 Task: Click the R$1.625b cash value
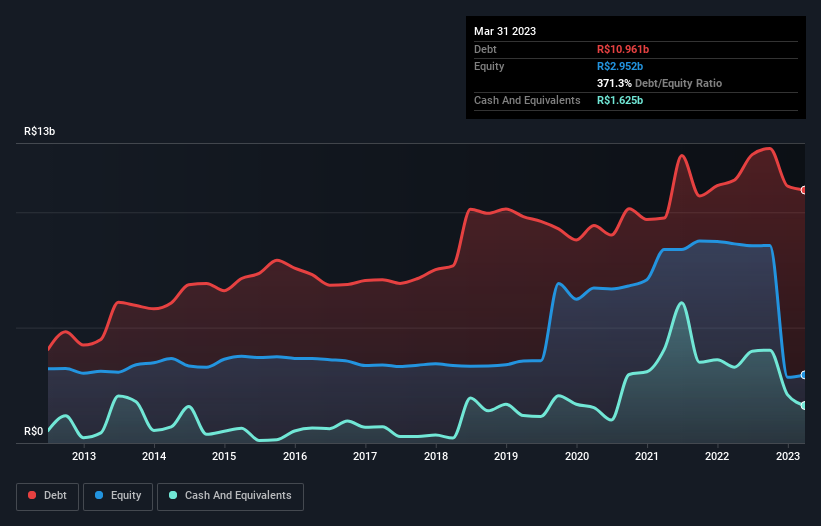pos(620,100)
